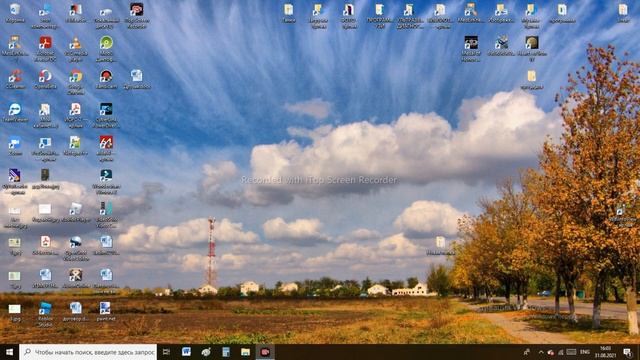The height and width of the screenshot is (360, 640).
Task: Open File Explorer from the taskbar
Action: tap(245, 352)
